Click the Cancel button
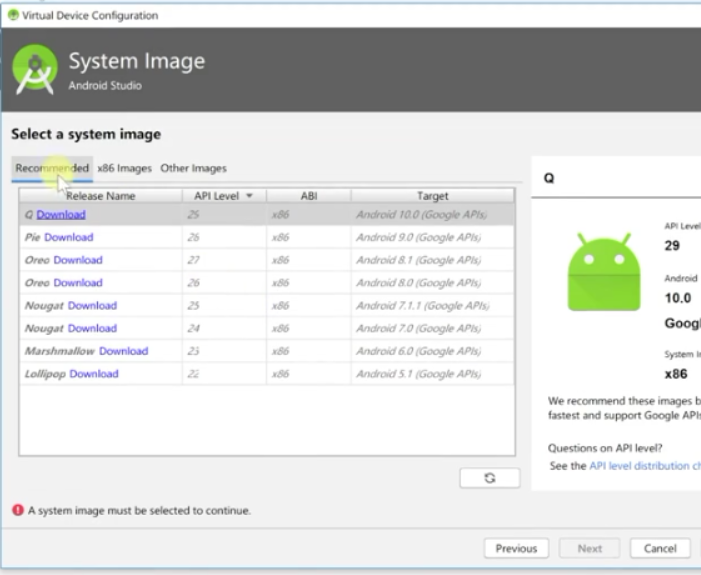Viewport: 701px width, 575px height. click(660, 548)
